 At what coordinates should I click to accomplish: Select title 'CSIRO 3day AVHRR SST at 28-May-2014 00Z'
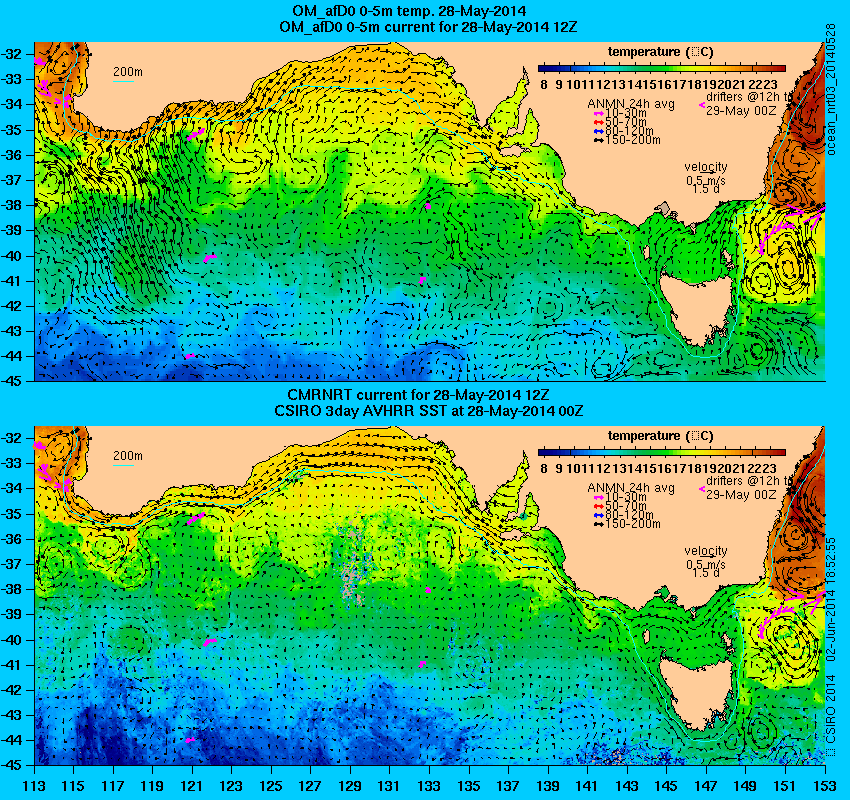click(428, 411)
